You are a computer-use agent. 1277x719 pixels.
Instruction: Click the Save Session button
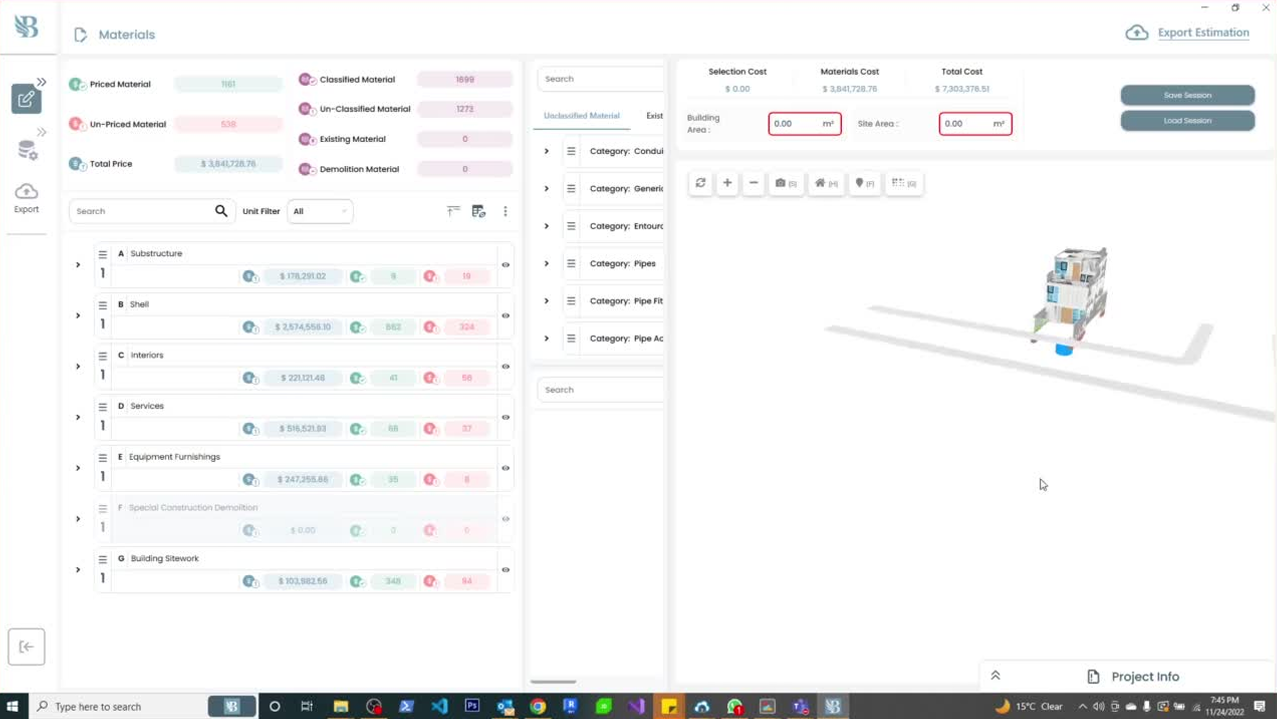tap(1187, 95)
